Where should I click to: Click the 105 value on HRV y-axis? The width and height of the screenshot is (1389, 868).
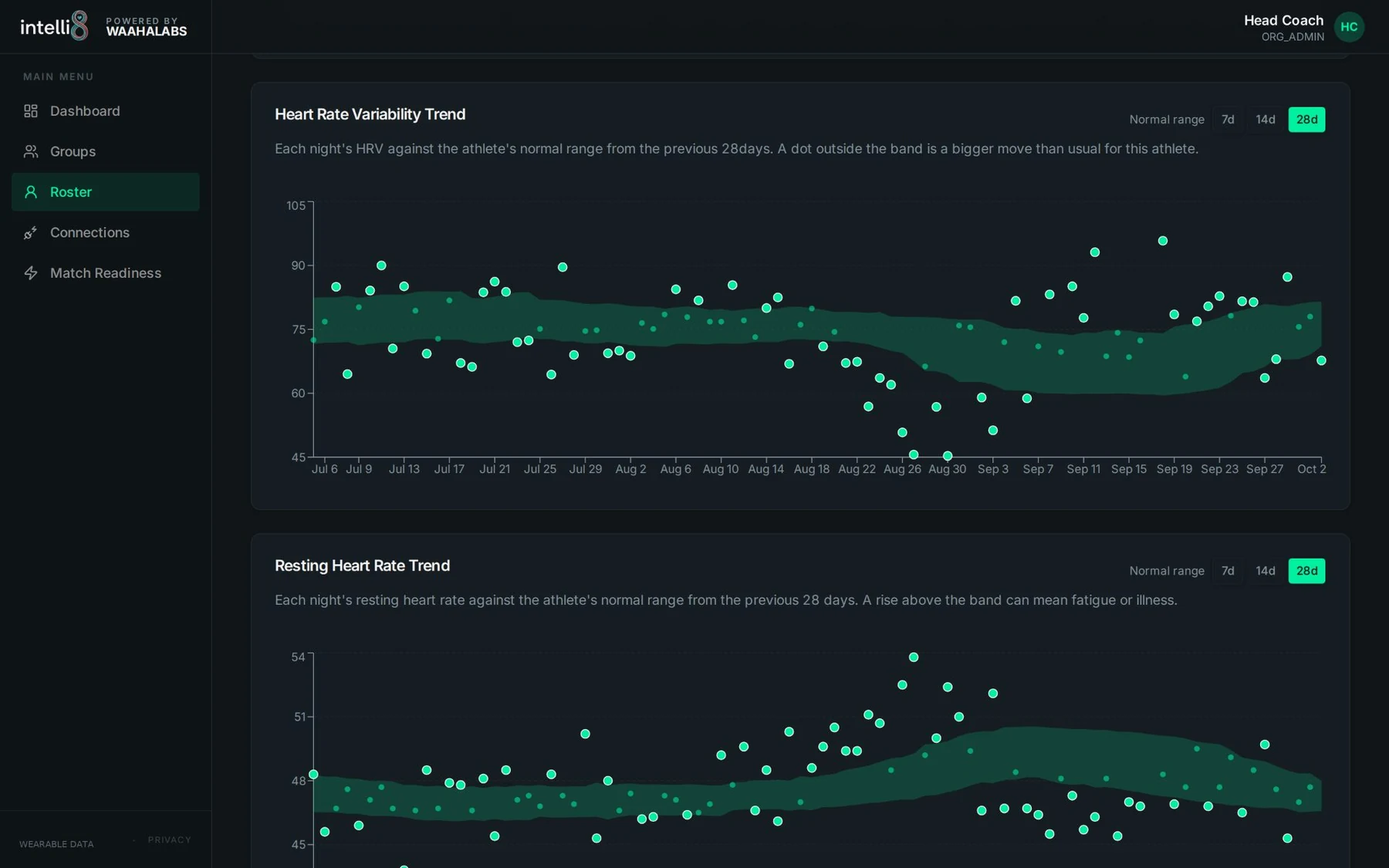point(296,205)
